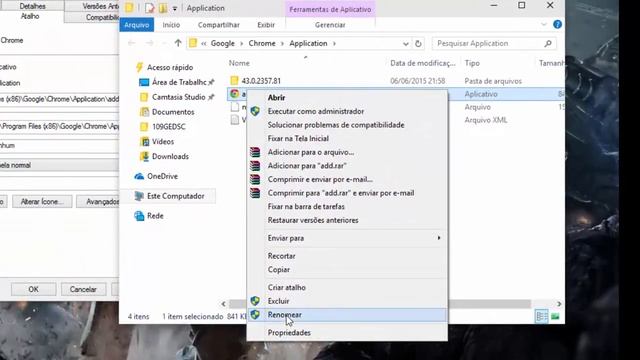Image resolution: width=640 pixels, height=360 pixels.
Task: Click the WinRAR icon beside "Comprimir para 'add.rar' e enviar"
Action: pos(255,193)
